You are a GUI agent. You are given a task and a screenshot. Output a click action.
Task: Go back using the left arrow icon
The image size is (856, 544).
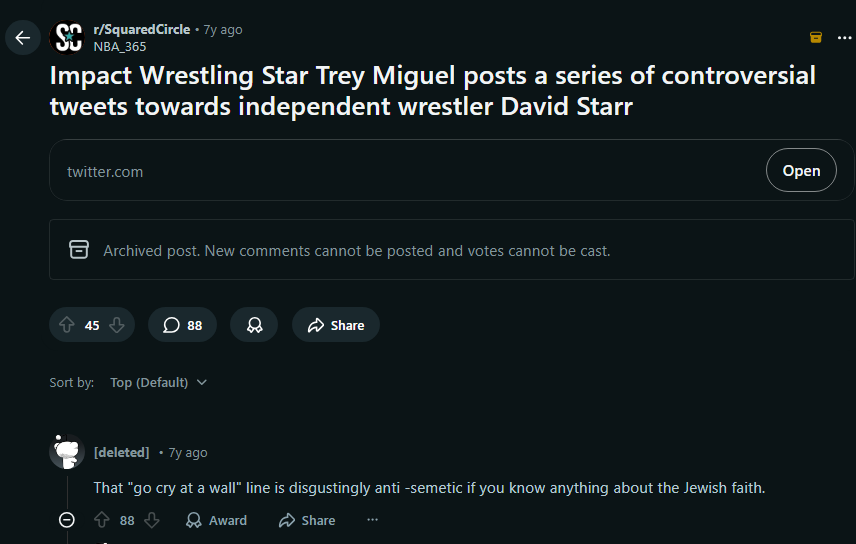coord(22,38)
